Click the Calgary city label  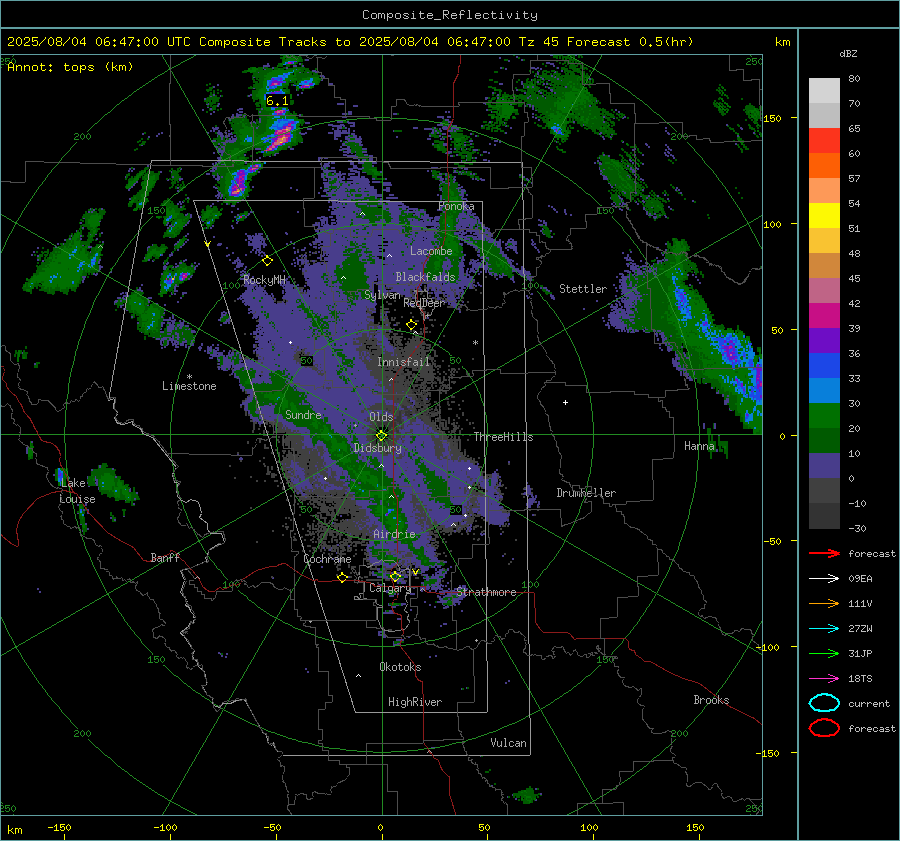pyautogui.click(x=390, y=588)
